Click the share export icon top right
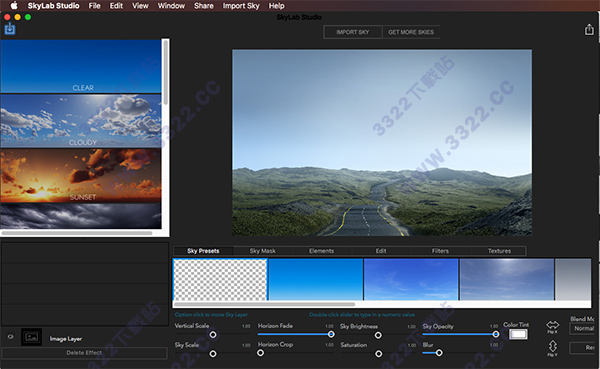600x369 pixels. (x=589, y=29)
